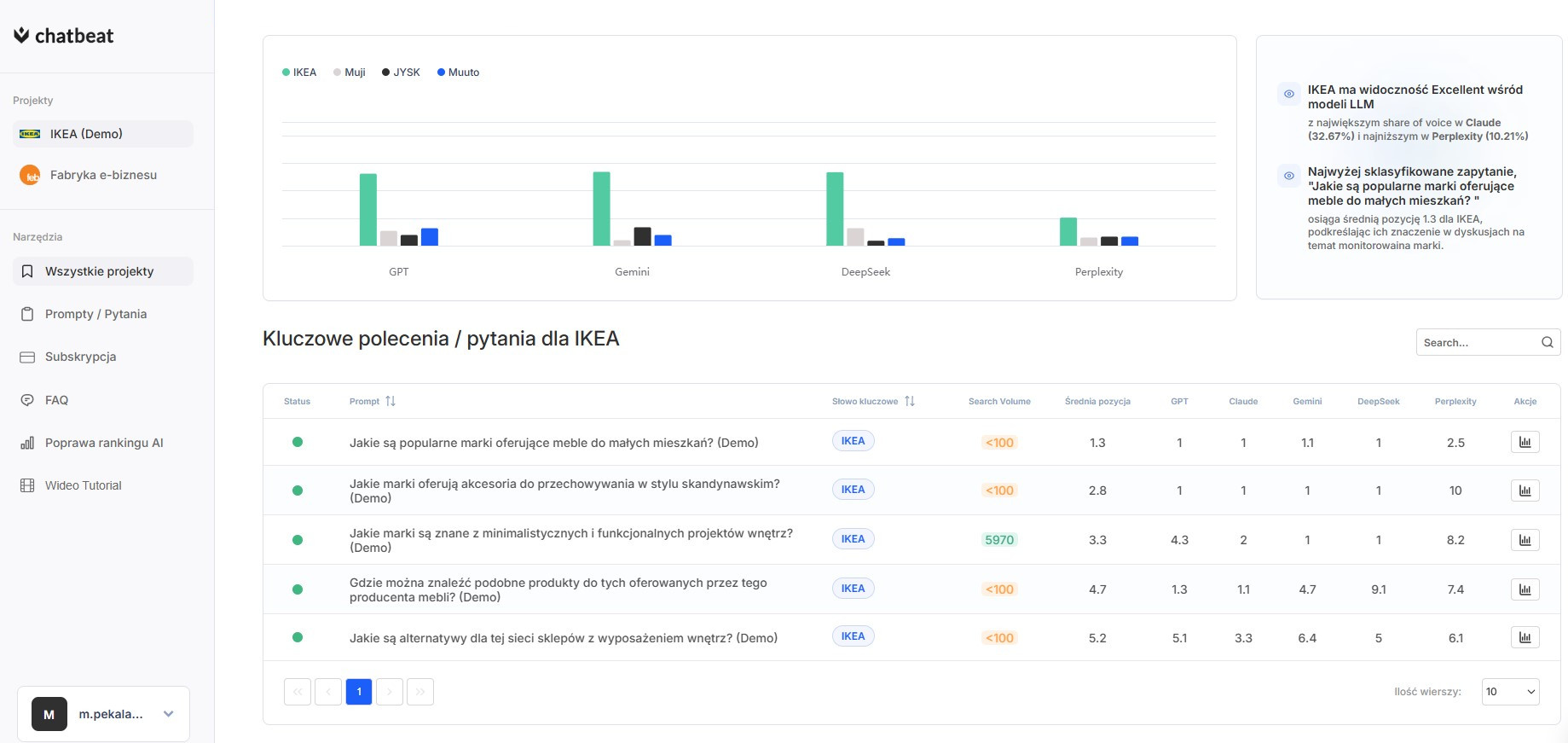The image size is (1568, 743).
Task: Open chart action for małych mieszkań prompt row
Action: [x=1525, y=442]
